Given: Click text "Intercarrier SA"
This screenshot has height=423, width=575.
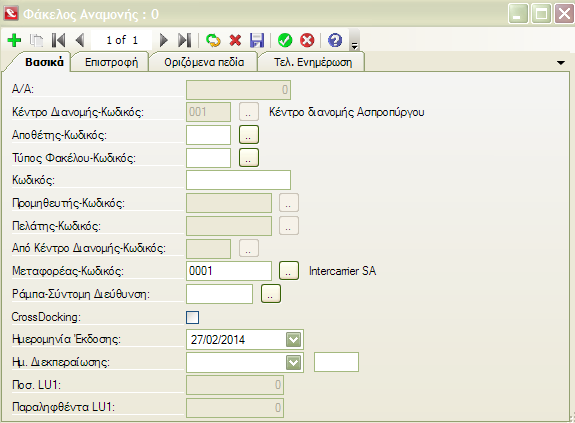Looking at the screenshot, I should click(x=342, y=271).
